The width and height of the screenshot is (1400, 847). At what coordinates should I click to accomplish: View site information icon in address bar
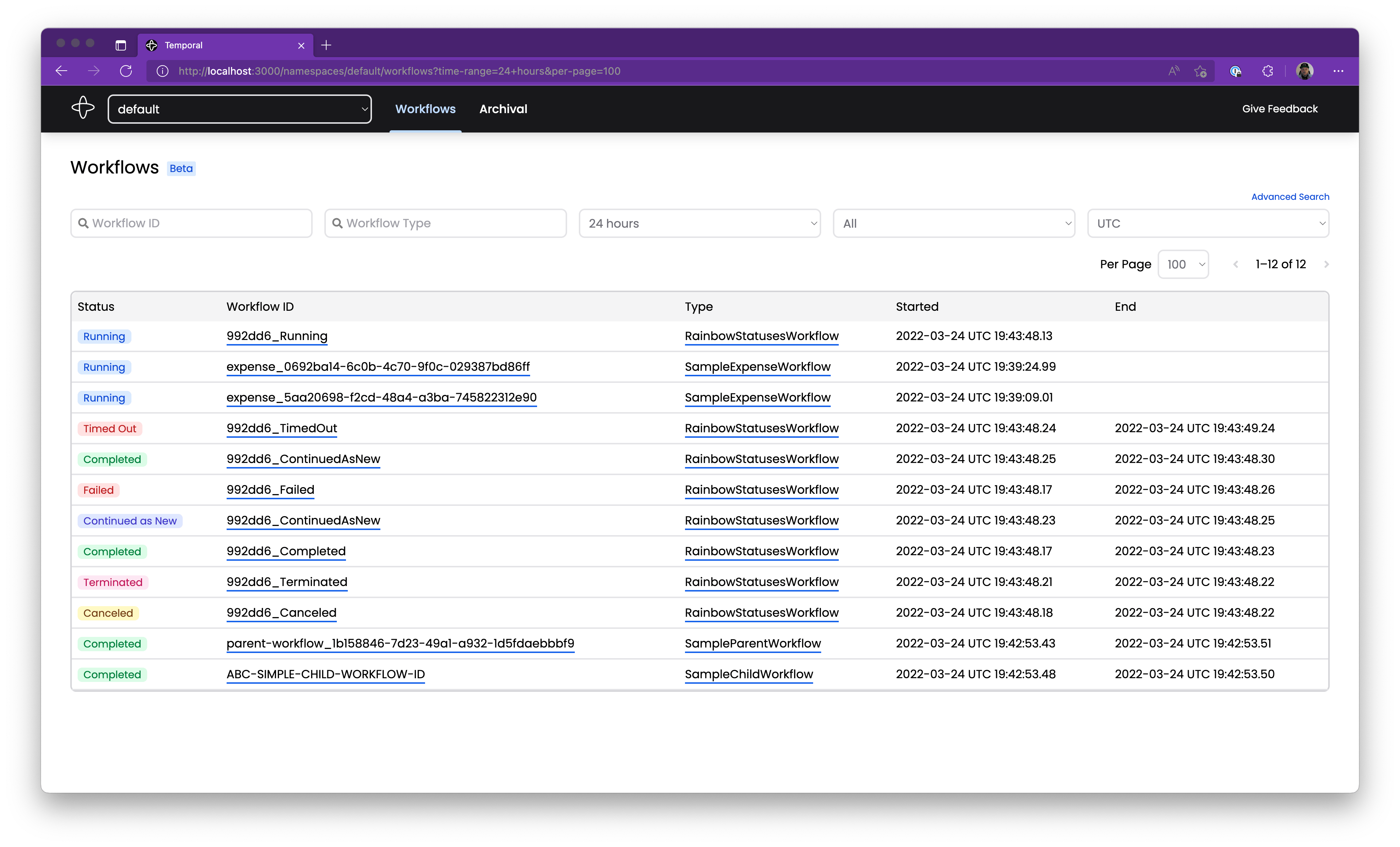(163, 71)
